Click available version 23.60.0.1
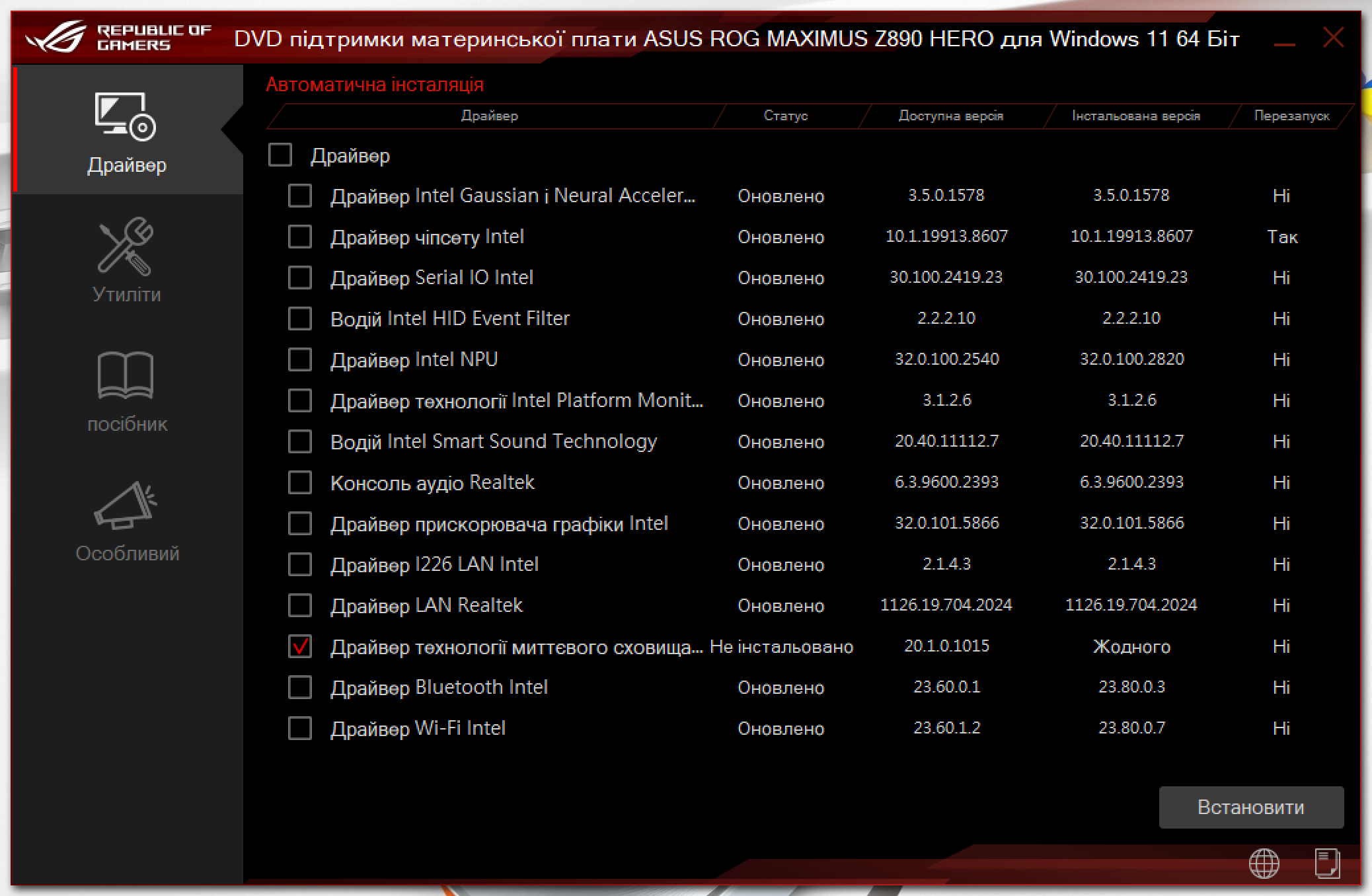Screen dimensions: 1372x896 946,687
